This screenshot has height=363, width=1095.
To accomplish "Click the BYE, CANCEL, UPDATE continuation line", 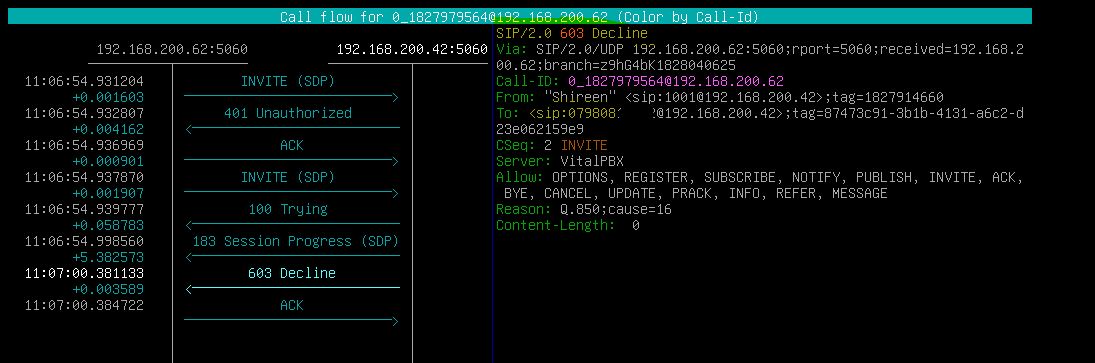I will tap(696, 193).
